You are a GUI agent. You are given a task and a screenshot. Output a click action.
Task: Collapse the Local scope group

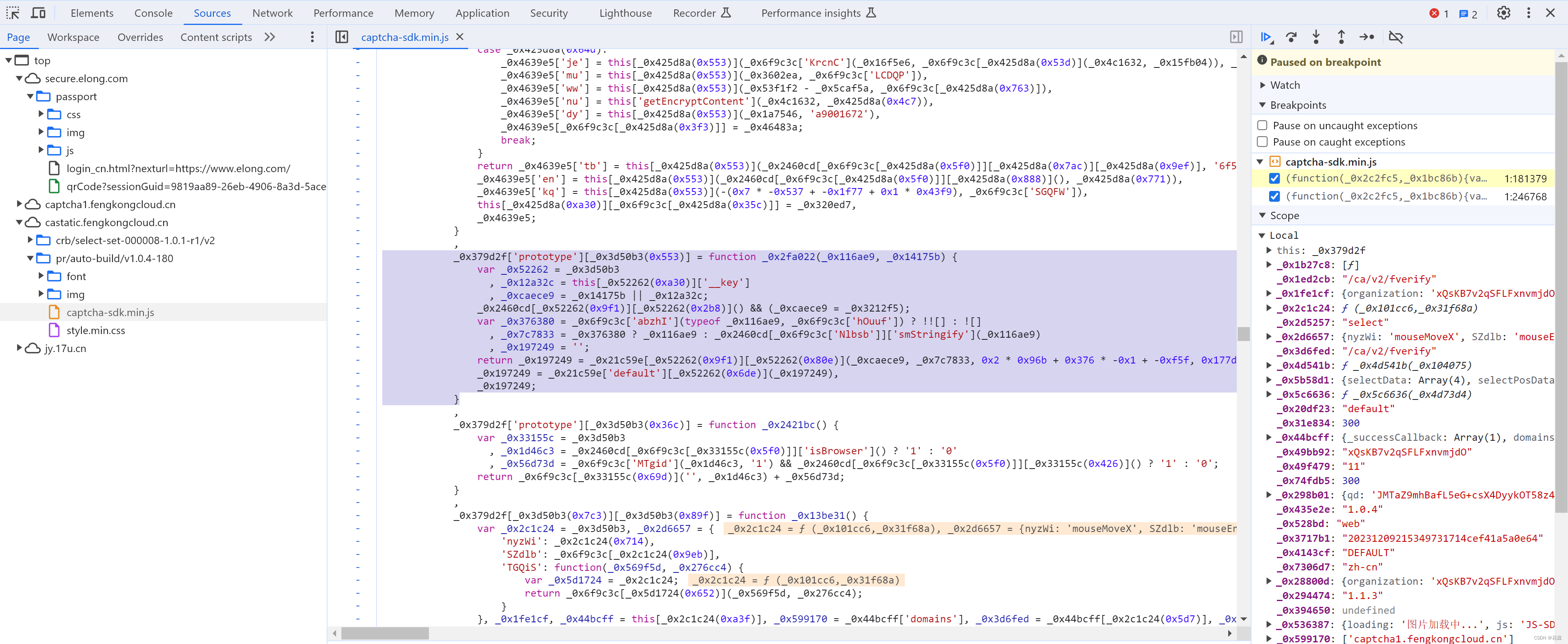(x=1262, y=236)
